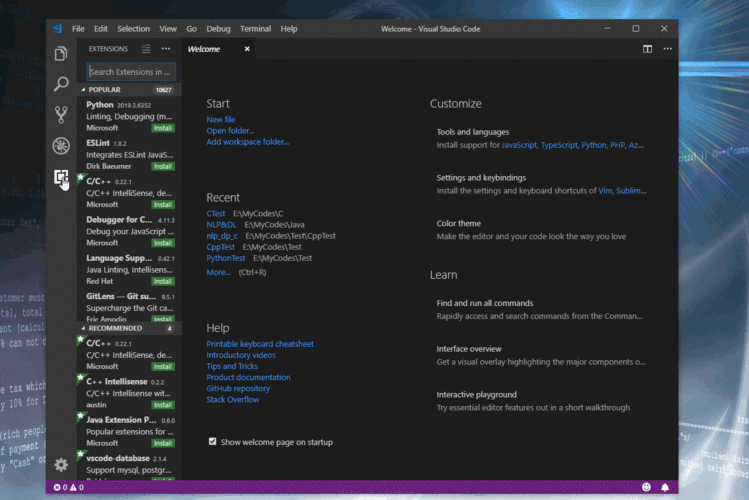Viewport: 749px width, 500px height.
Task: Toggle Show welcome page on startup checkbox
Action: click(x=212, y=441)
